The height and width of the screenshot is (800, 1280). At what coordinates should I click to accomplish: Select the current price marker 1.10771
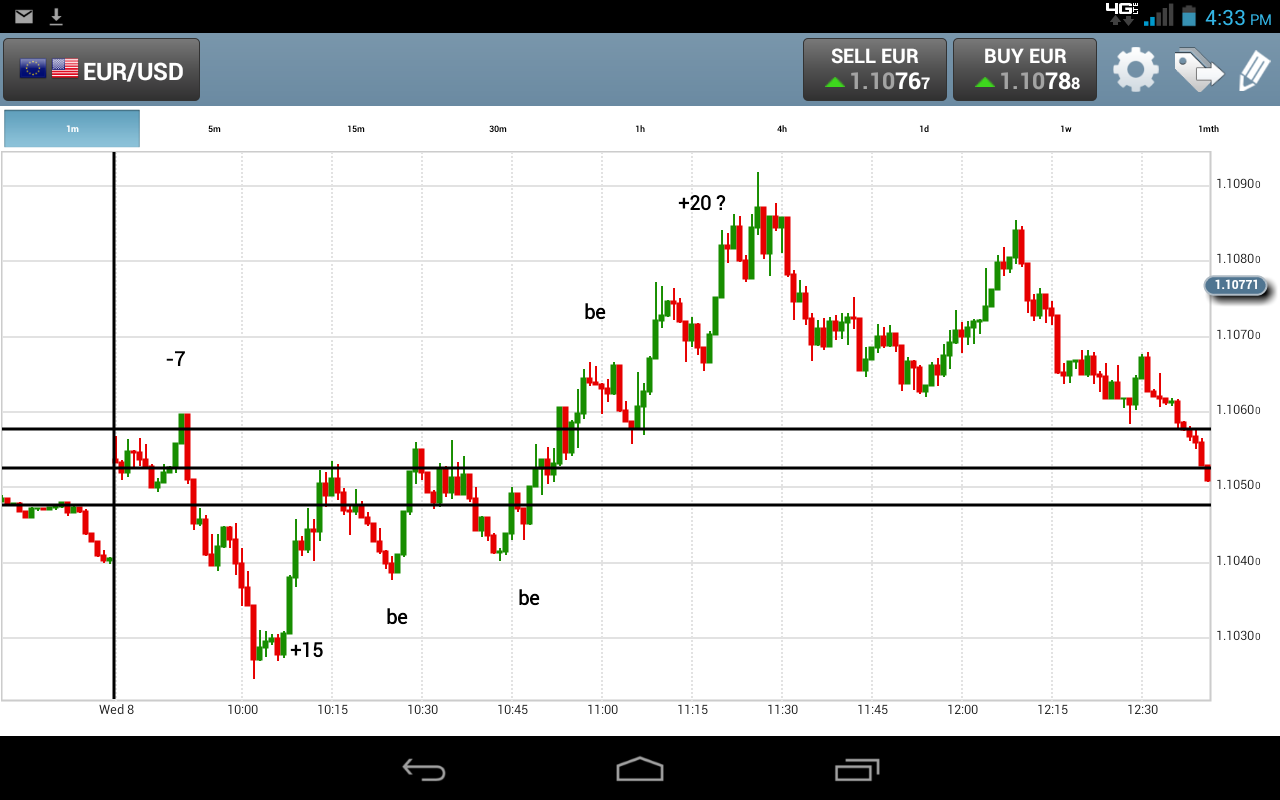coord(1236,286)
